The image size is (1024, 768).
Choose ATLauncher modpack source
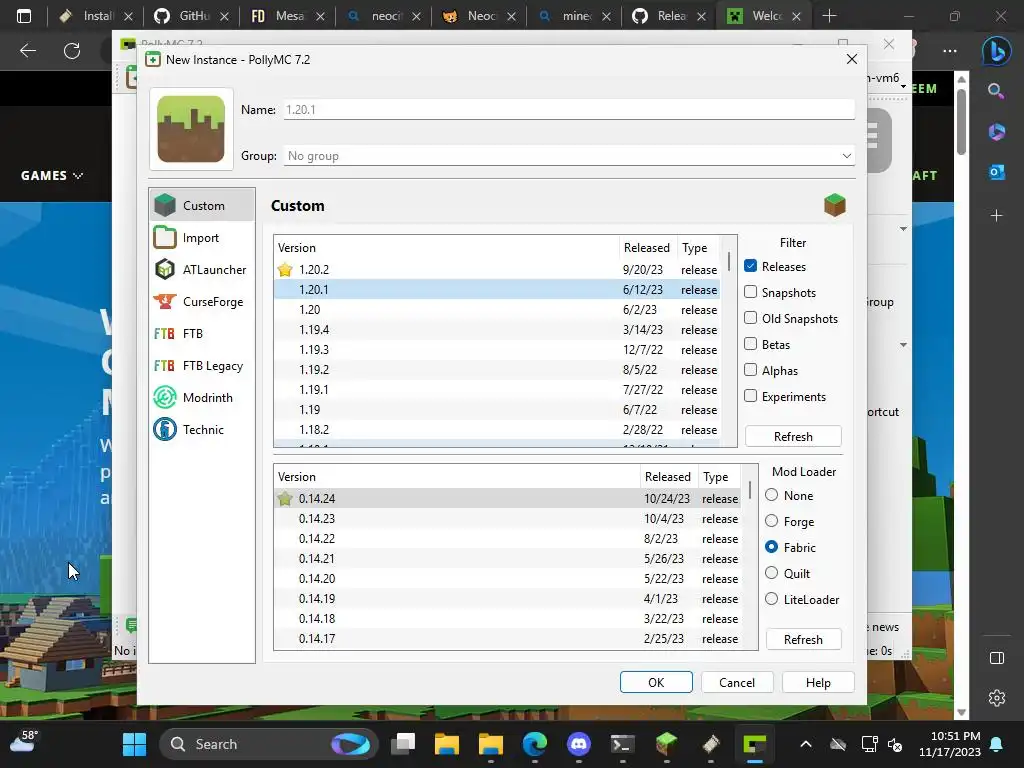[x=201, y=270]
